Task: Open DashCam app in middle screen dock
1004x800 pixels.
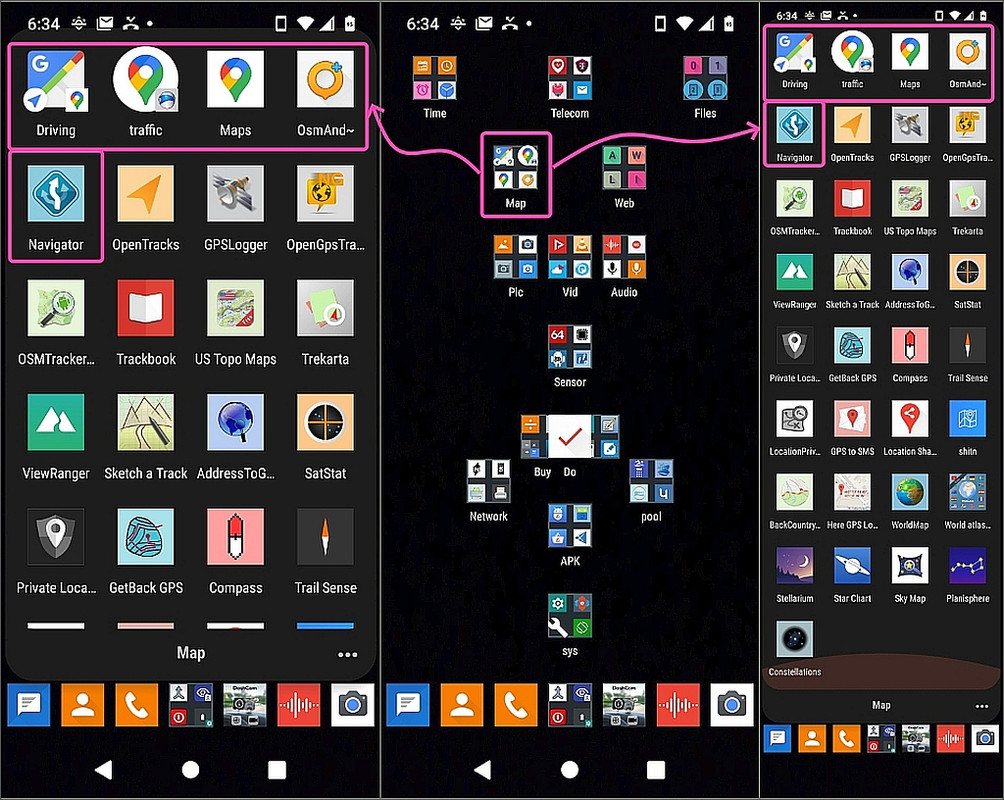Action: click(624, 705)
